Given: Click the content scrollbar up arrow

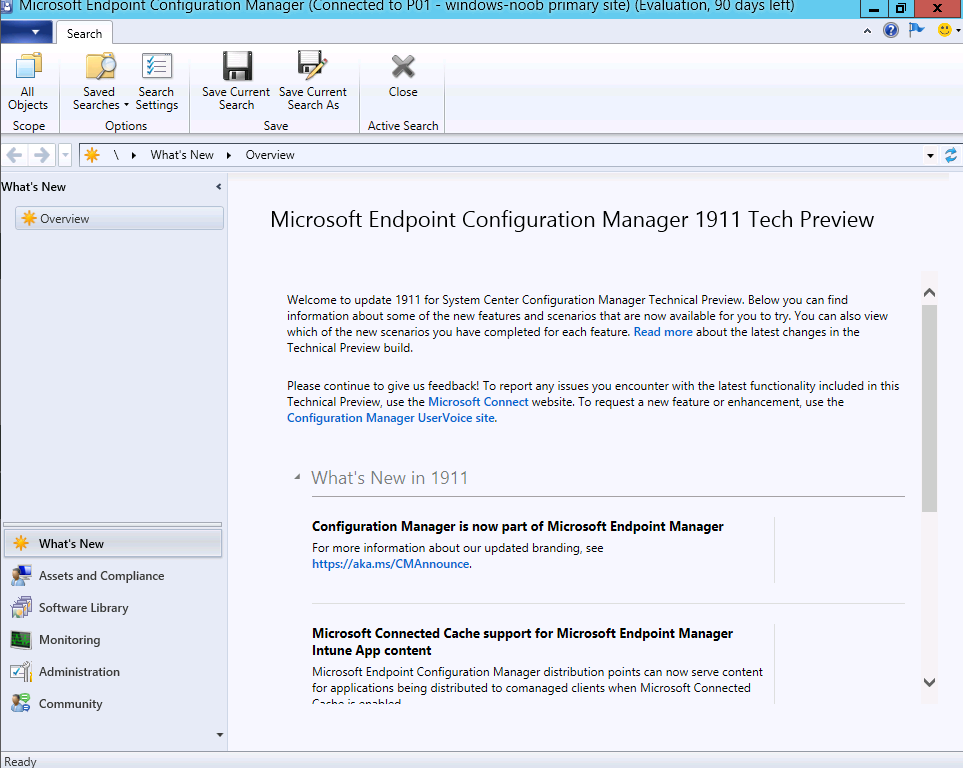Looking at the screenshot, I should pyautogui.click(x=929, y=292).
